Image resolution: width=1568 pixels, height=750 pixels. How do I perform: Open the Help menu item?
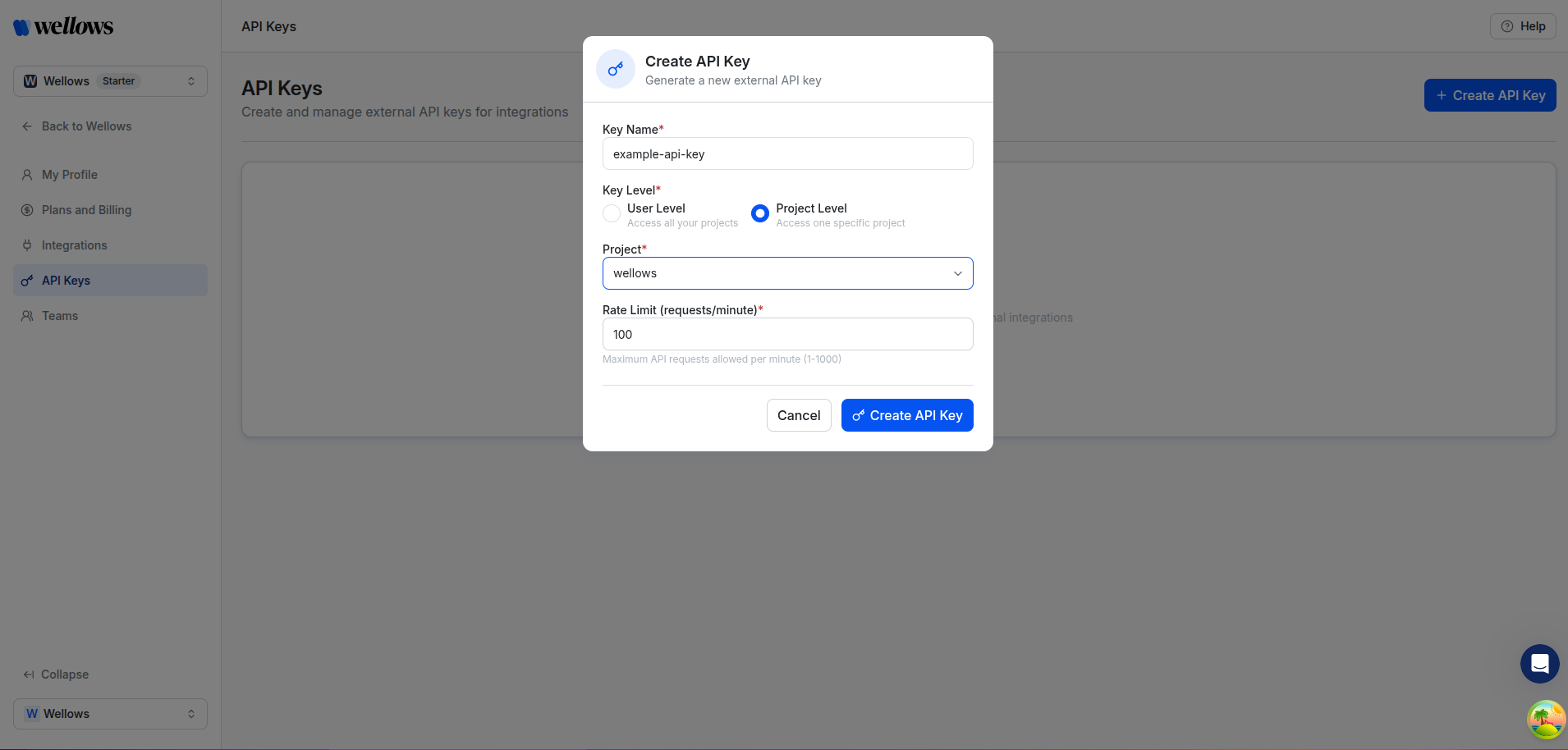click(x=1523, y=25)
